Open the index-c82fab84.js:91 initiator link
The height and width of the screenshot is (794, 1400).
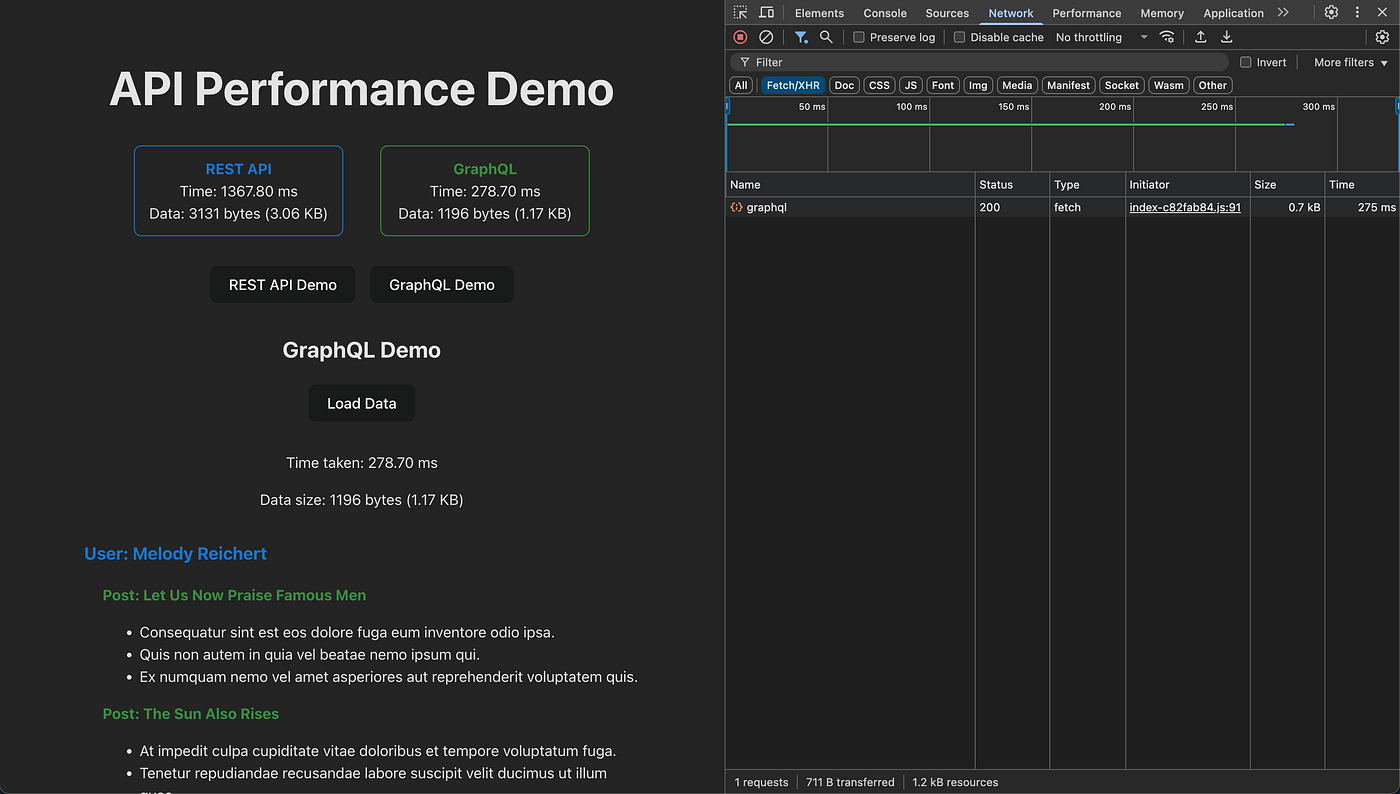click(x=1185, y=207)
